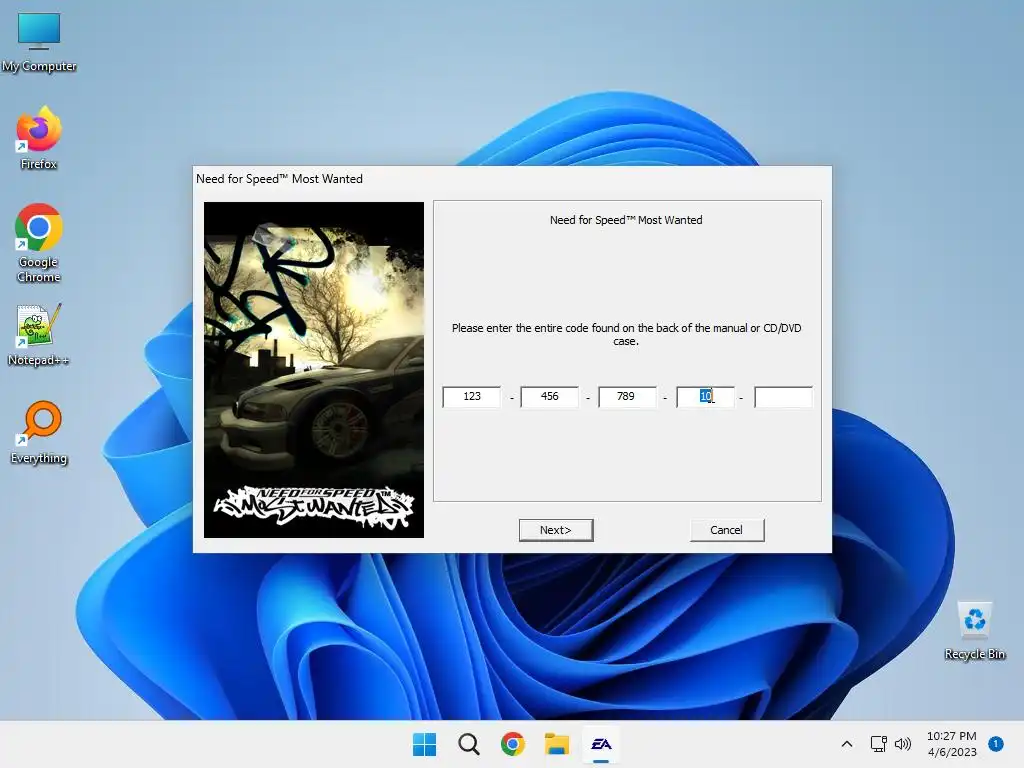Open taskbar Search
1024x768 pixels.
(x=469, y=744)
